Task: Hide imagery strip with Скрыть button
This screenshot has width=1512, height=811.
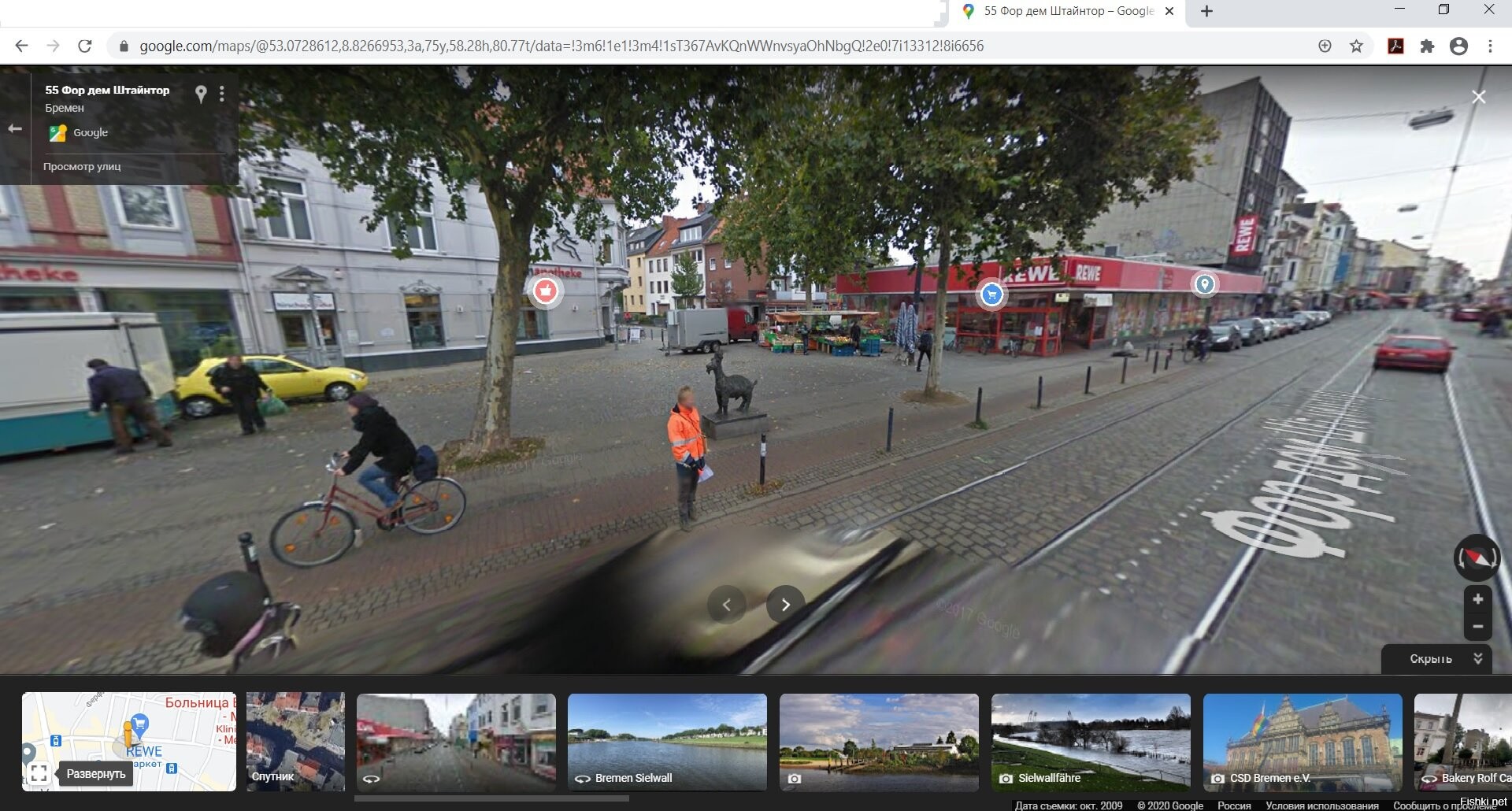Action: (x=1436, y=659)
